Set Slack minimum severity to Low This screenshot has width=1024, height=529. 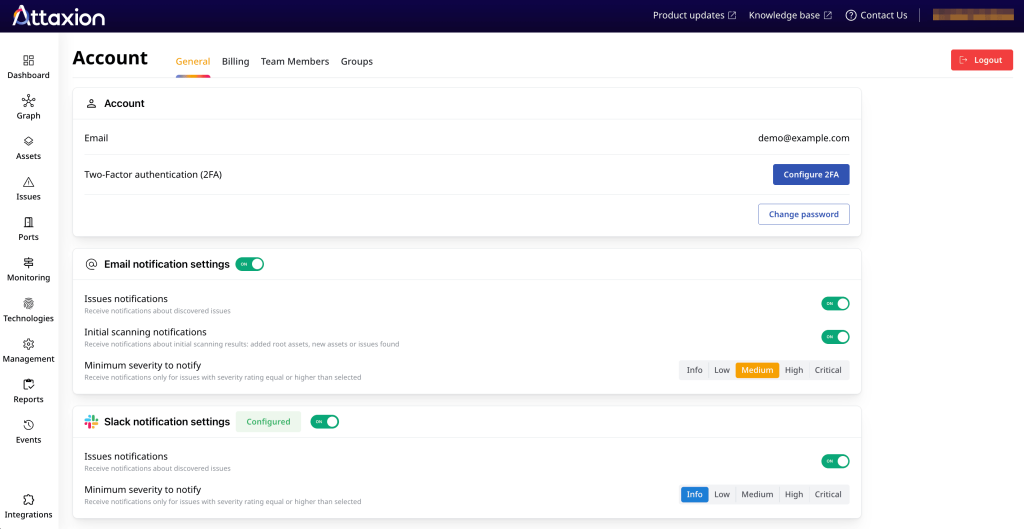[722, 494]
